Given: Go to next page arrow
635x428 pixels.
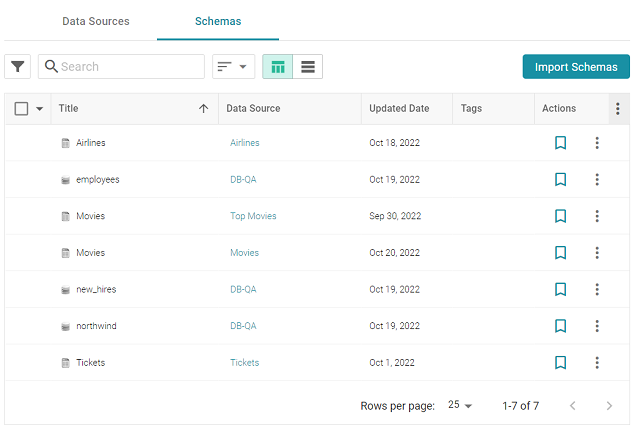Looking at the screenshot, I should coord(609,406).
